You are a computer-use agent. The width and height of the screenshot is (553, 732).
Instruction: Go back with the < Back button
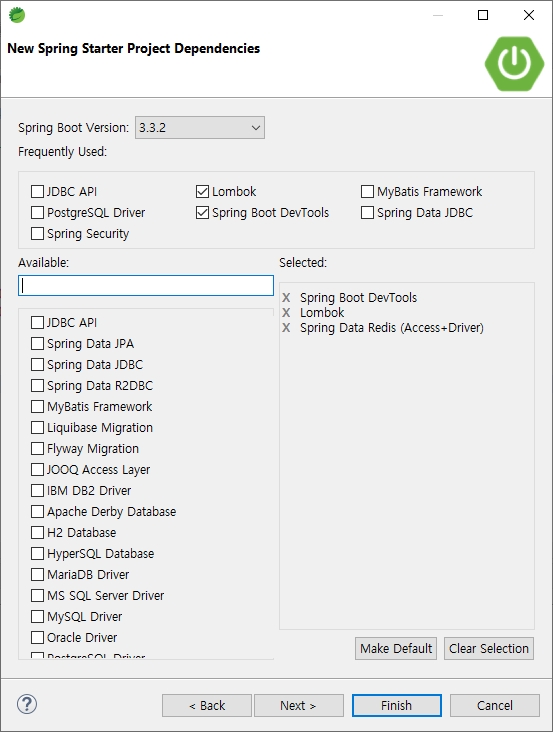point(207,705)
